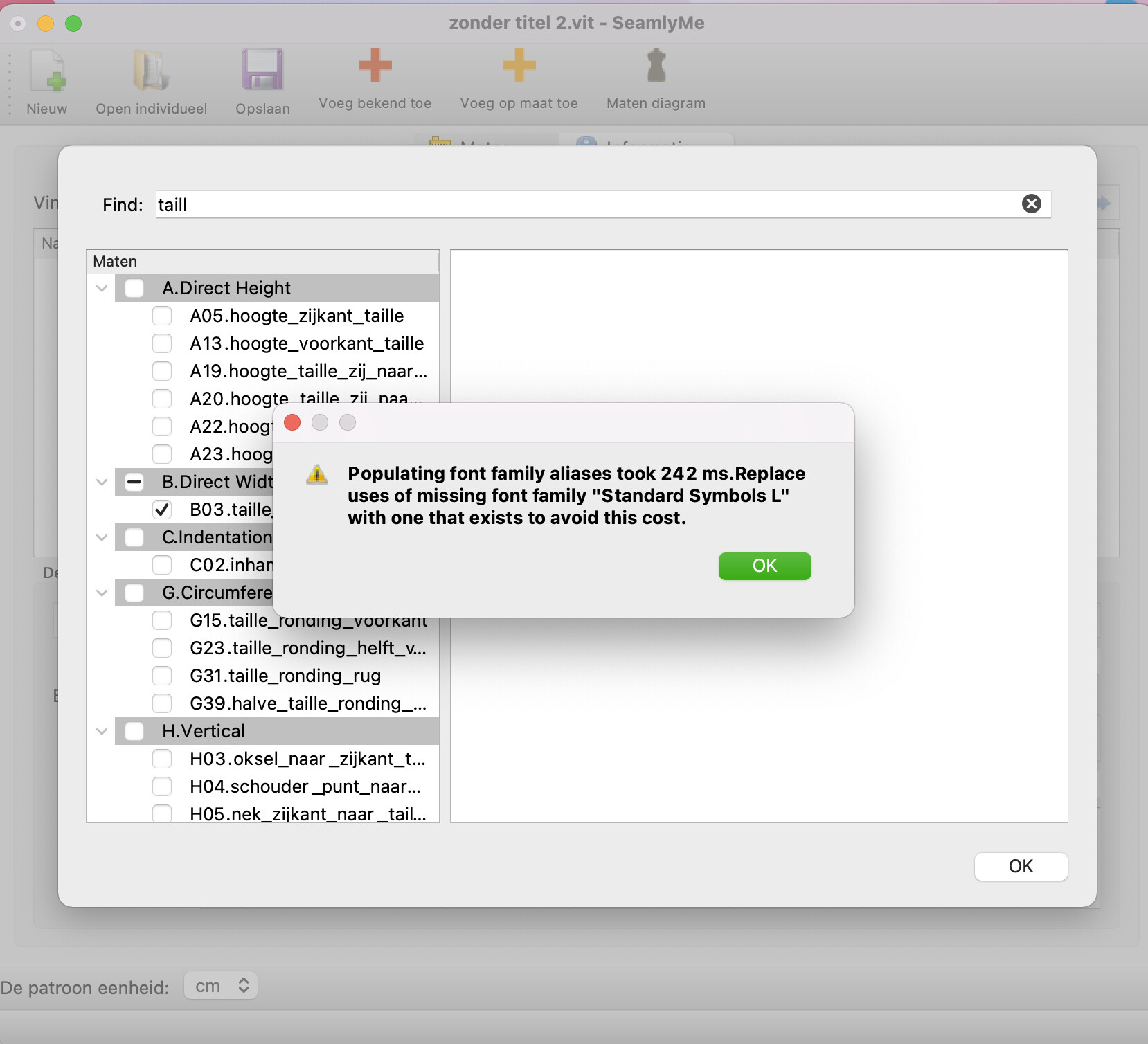Select the A13.hoogte_voorkant_taille item
Screen dimensions: 1148x1044
pos(307,343)
